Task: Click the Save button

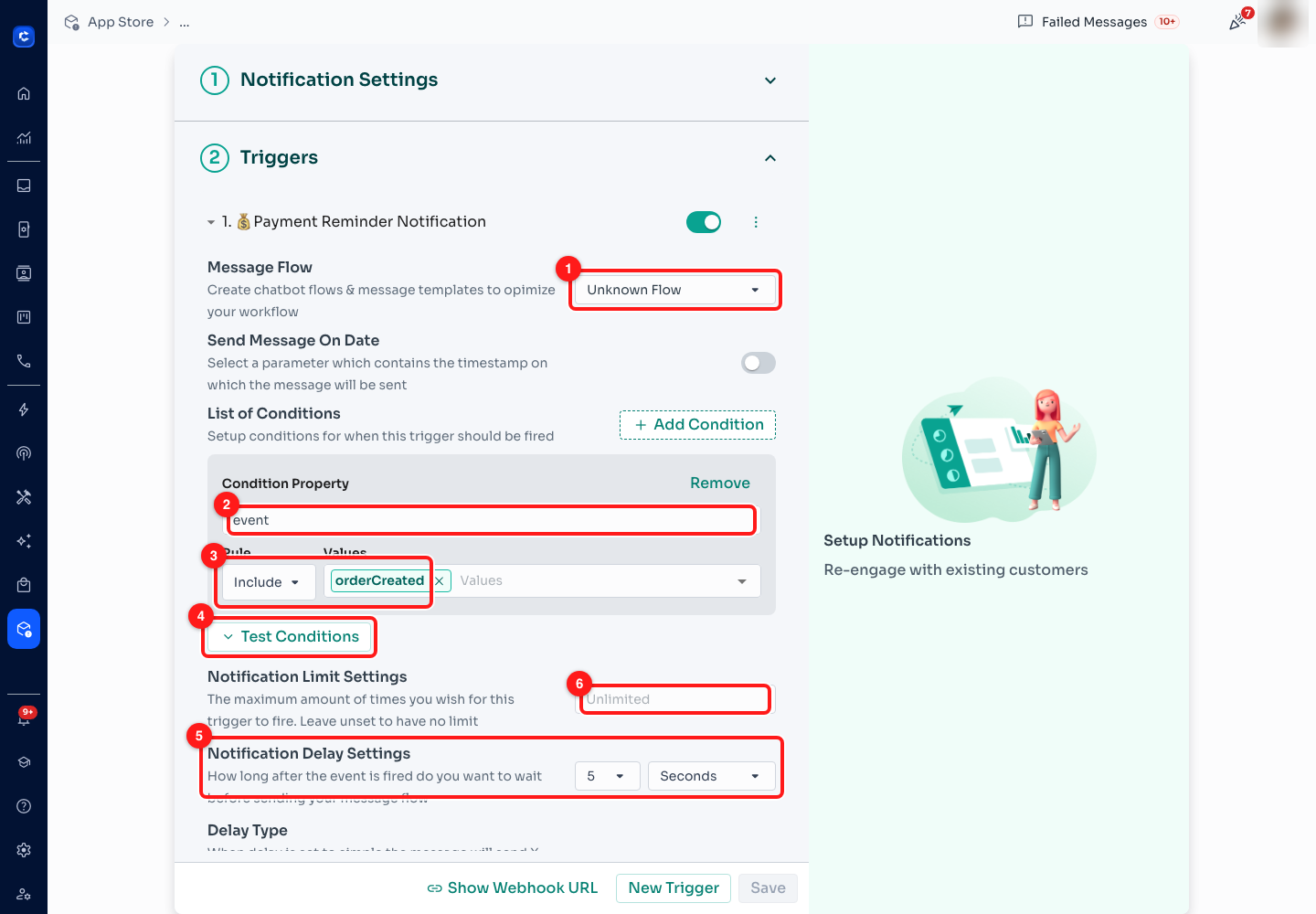Action: [x=769, y=888]
